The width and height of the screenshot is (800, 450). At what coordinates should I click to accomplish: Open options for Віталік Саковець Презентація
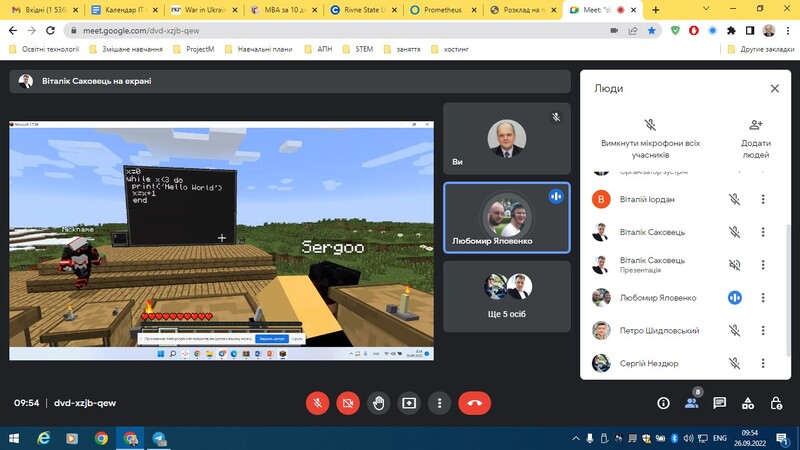(x=763, y=265)
